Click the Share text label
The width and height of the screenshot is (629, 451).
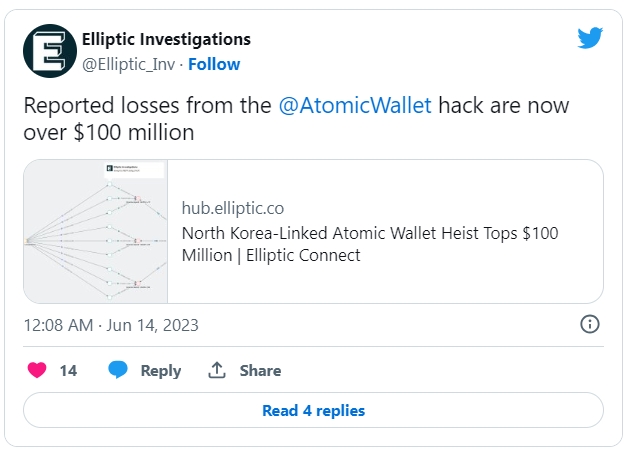(260, 370)
